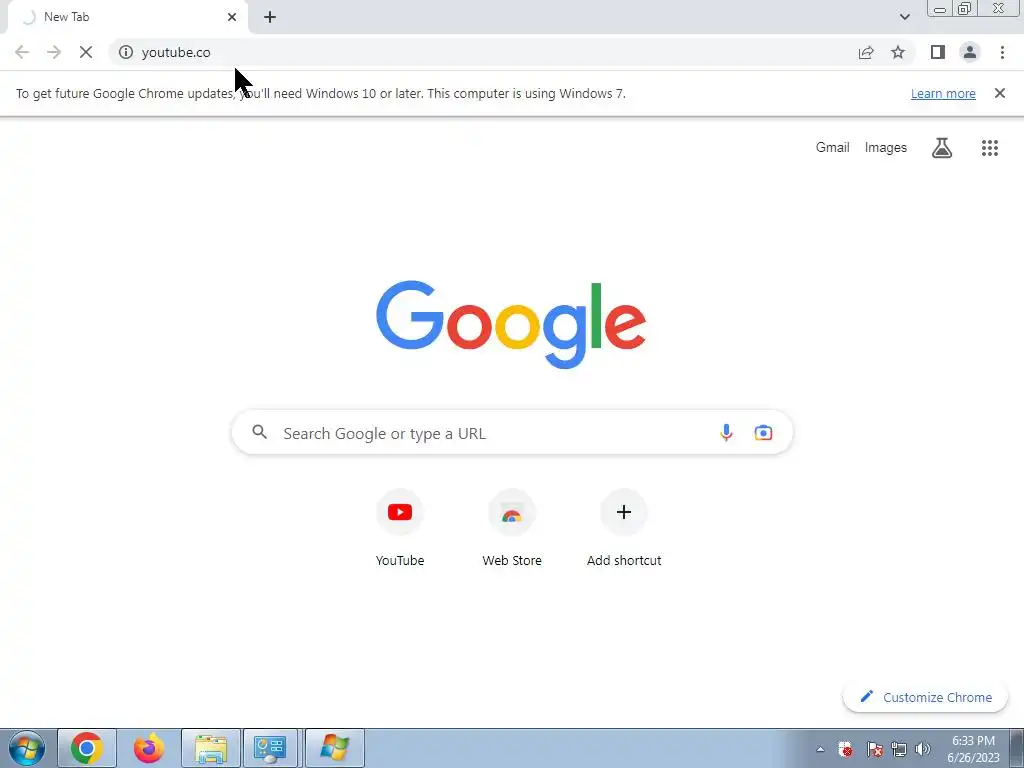Open Action Center flag tray icon
The image size is (1024, 768).
874,749
